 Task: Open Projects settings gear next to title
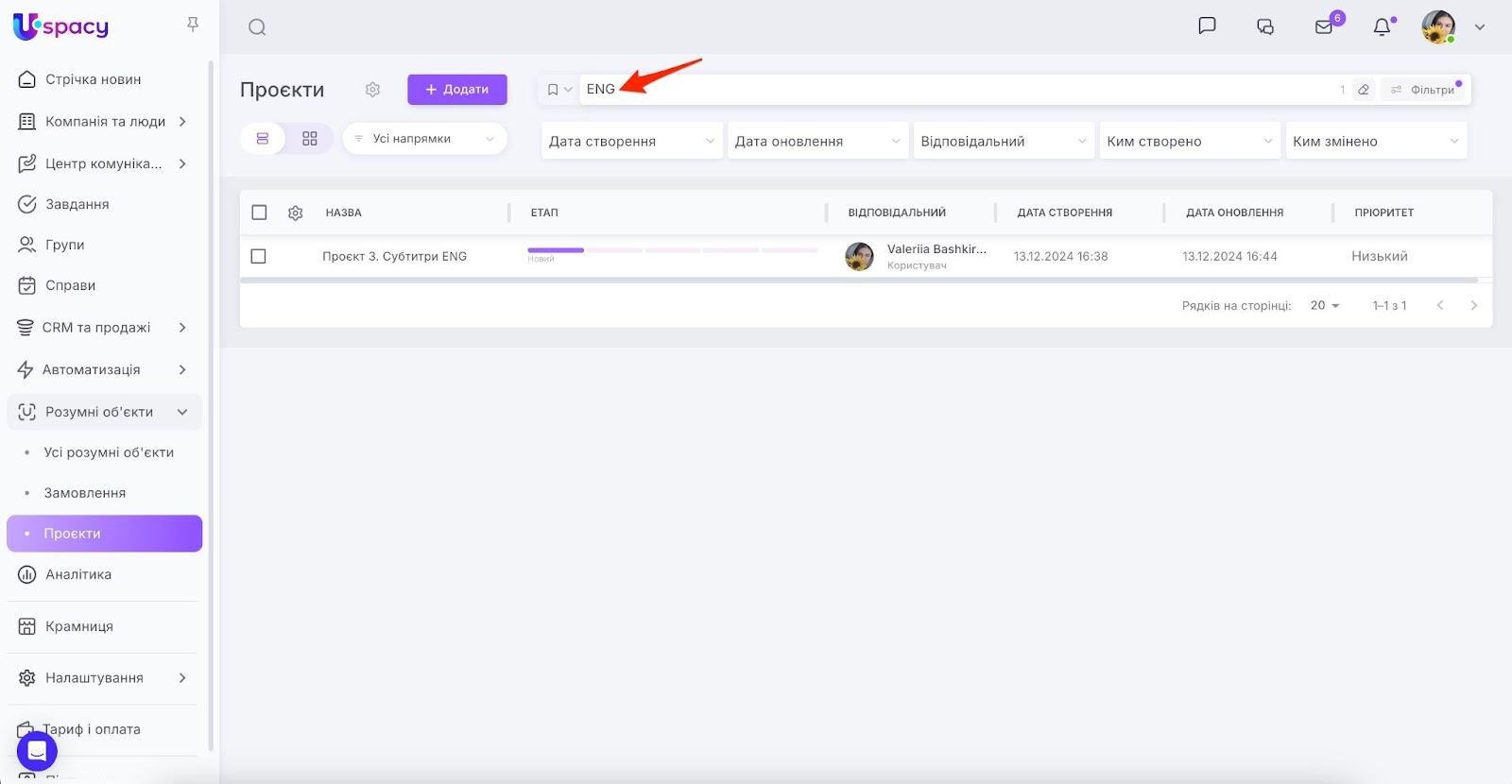point(372,90)
